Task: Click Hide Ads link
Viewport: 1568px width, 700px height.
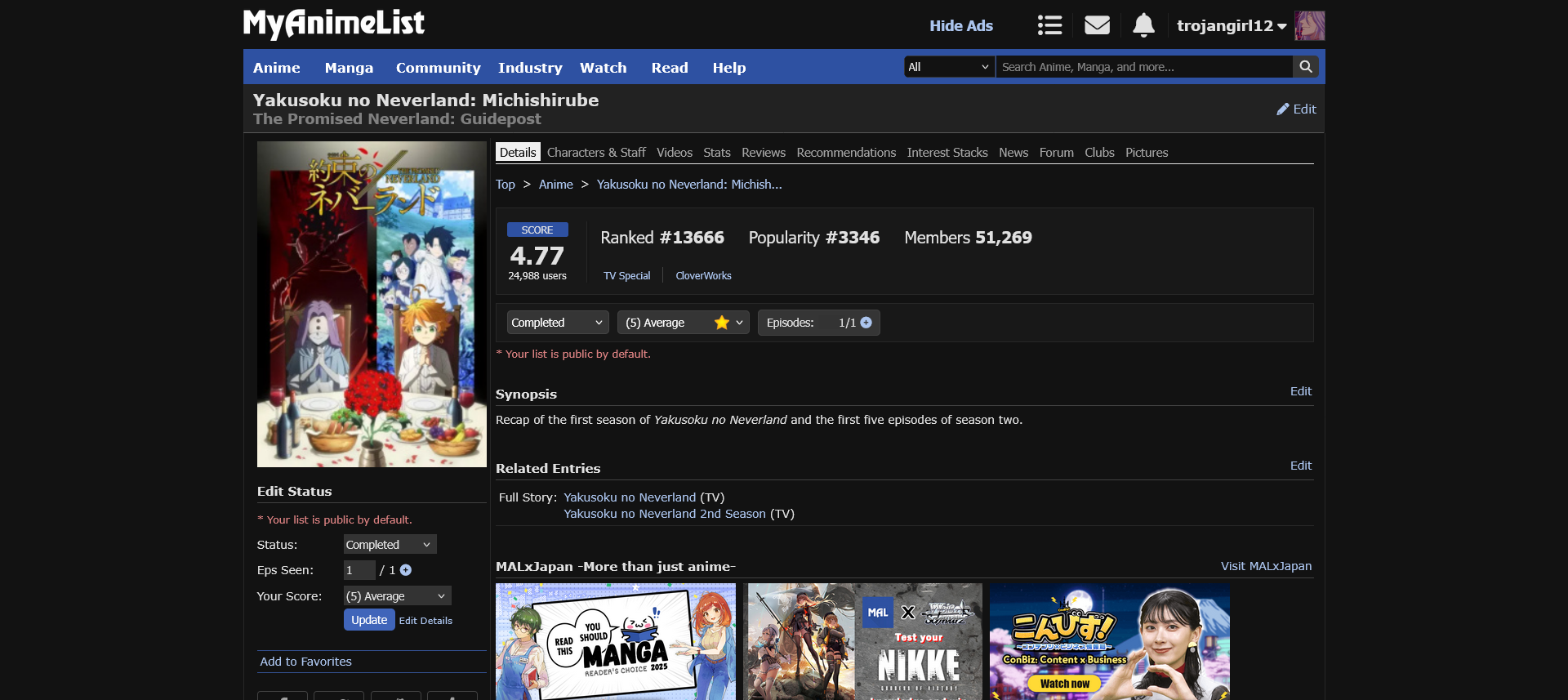Action: click(961, 25)
